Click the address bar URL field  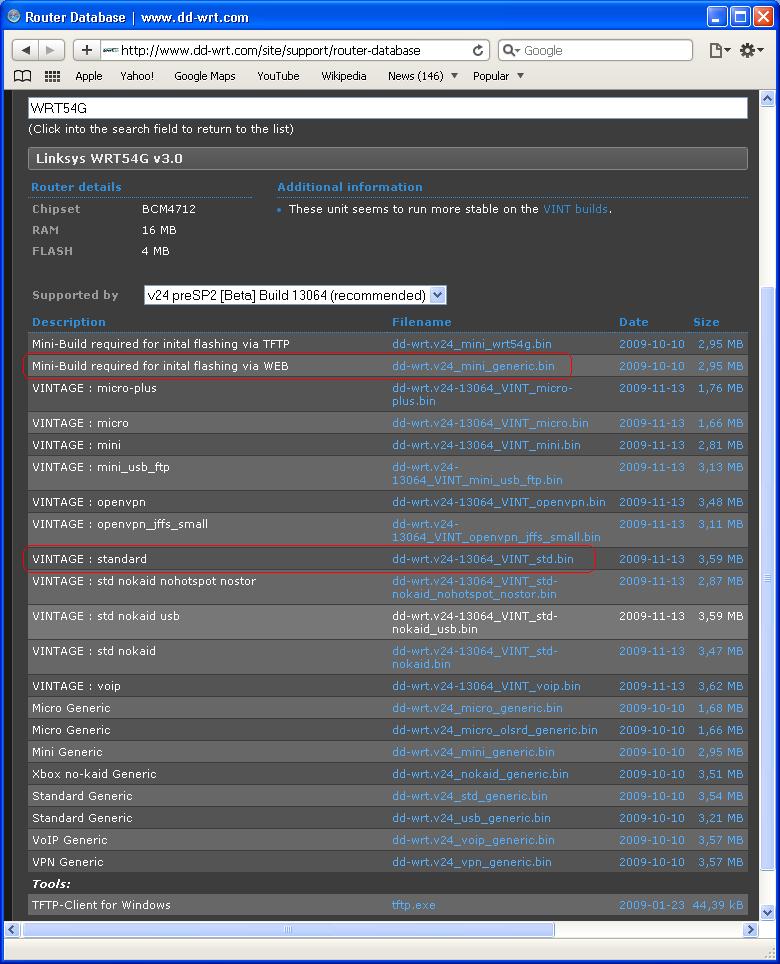(x=295, y=50)
